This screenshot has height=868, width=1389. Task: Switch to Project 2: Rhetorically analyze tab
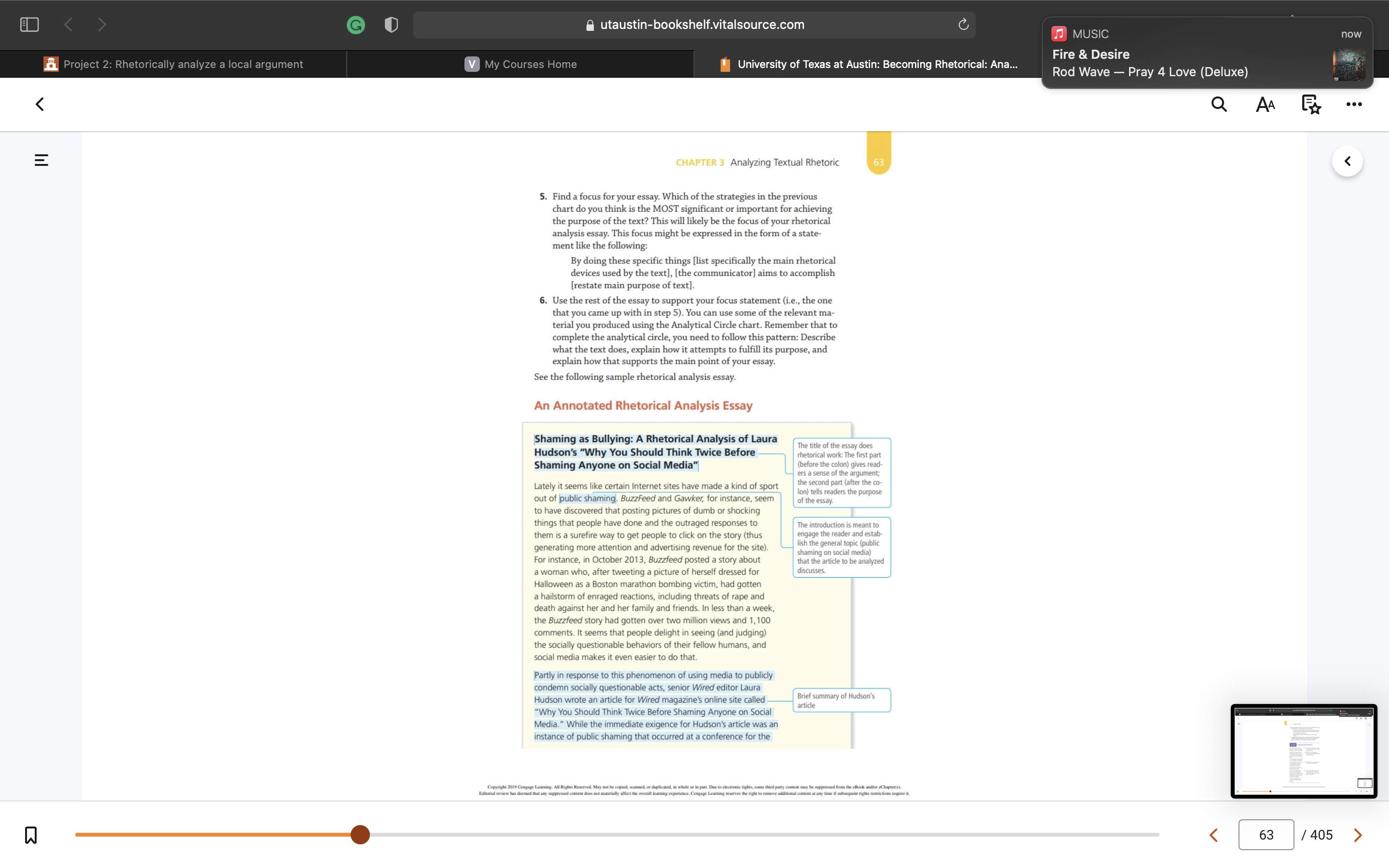coord(173,64)
